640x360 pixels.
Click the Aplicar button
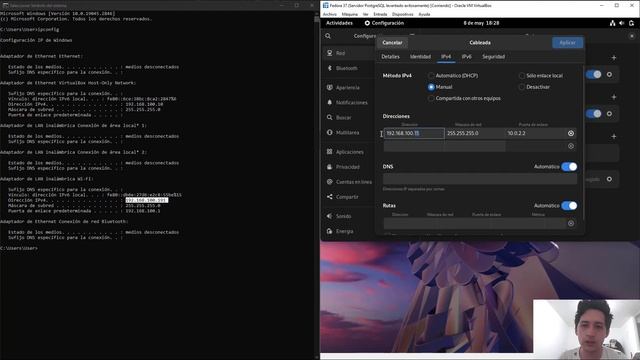point(567,42)
